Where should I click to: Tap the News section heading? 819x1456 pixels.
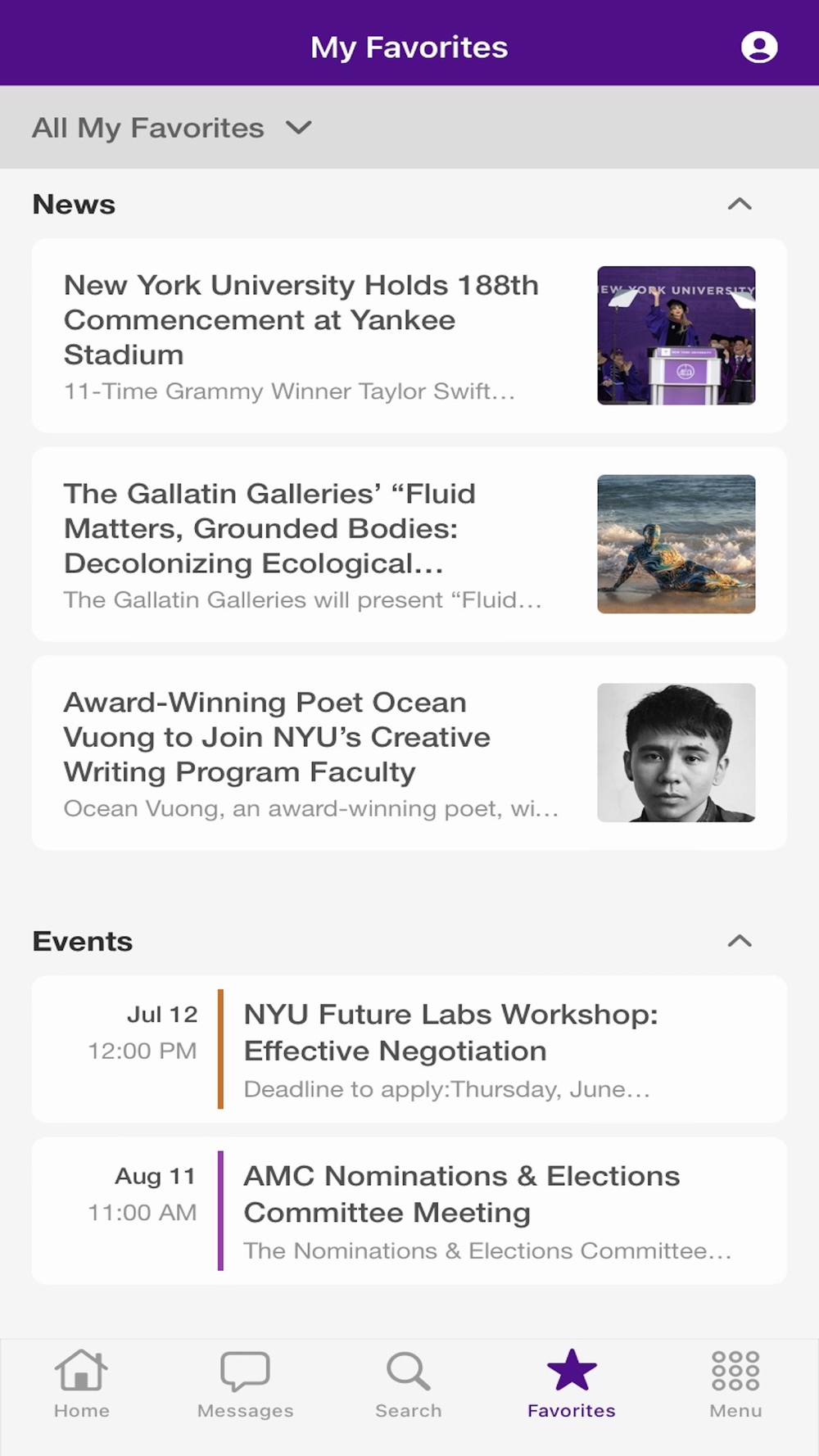tap(74, 204)
